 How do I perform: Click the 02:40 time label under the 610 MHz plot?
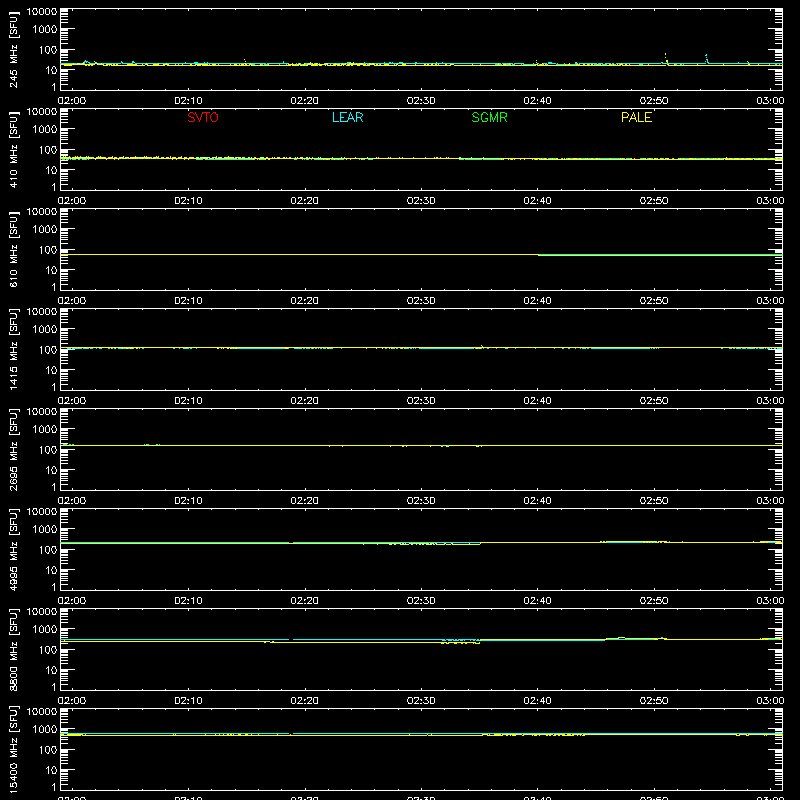click(x=537, y=301)
